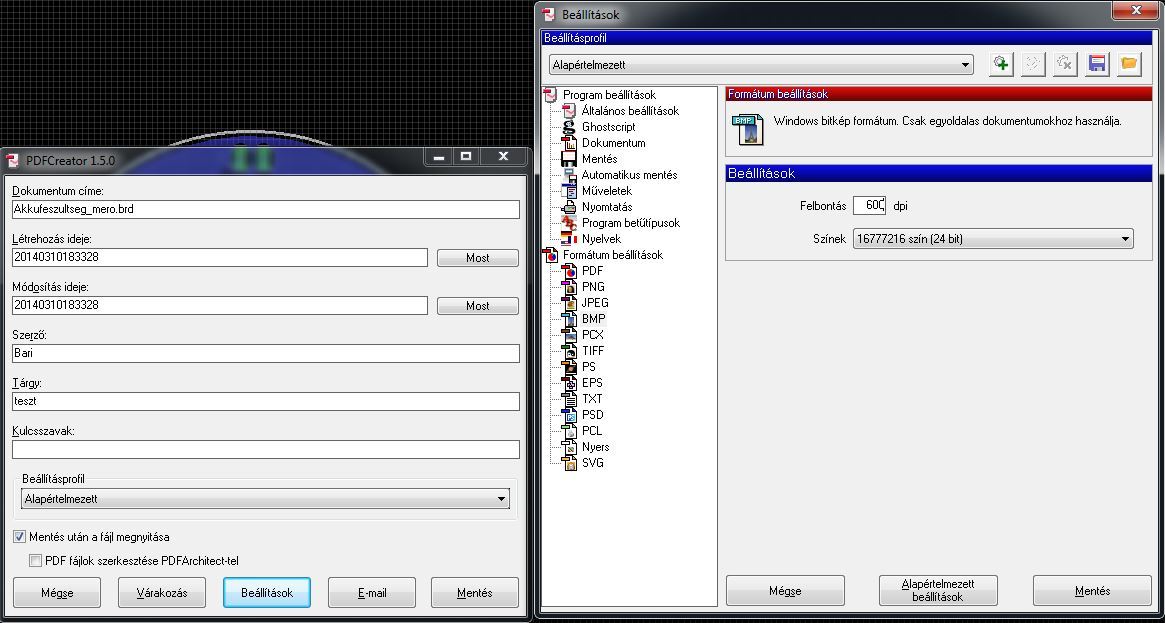Screen dimensions: 1165x623
Task: Select Nyelvek language settings
Action: (x=601, y=239)
